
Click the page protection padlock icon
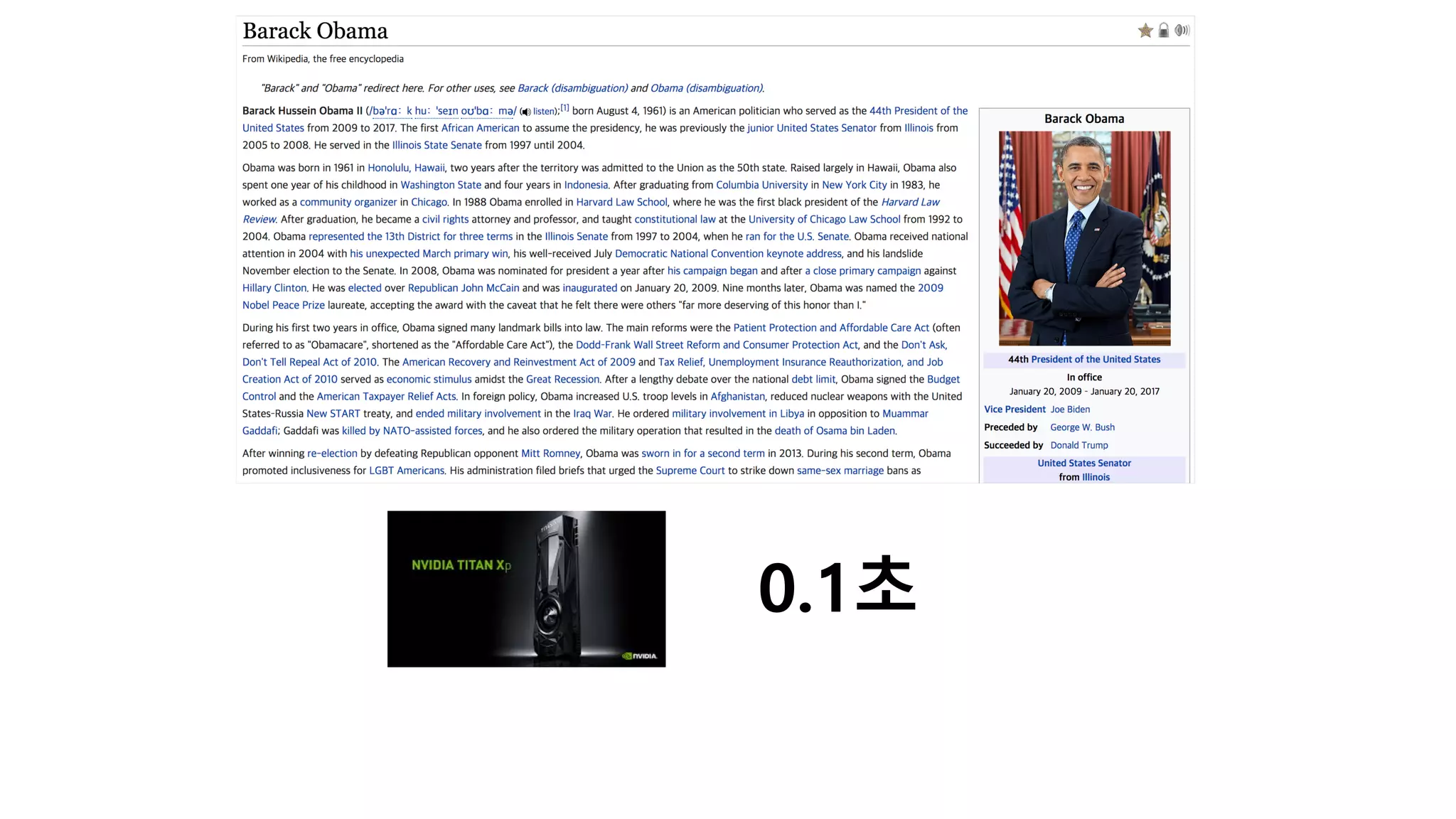1164,31
